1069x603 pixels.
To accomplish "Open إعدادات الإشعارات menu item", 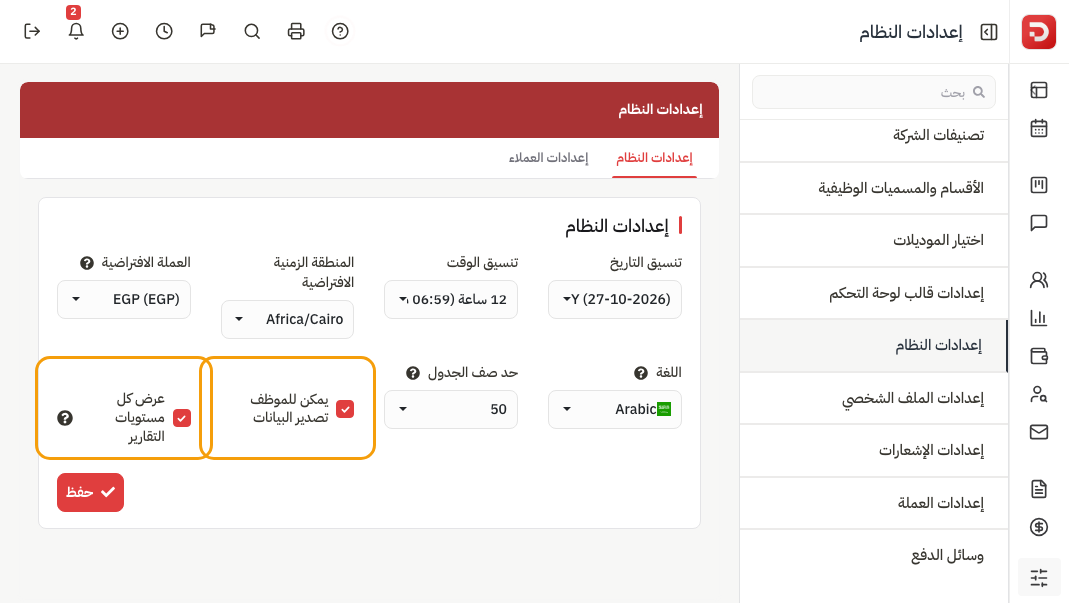I will click(x=874, y=451).
